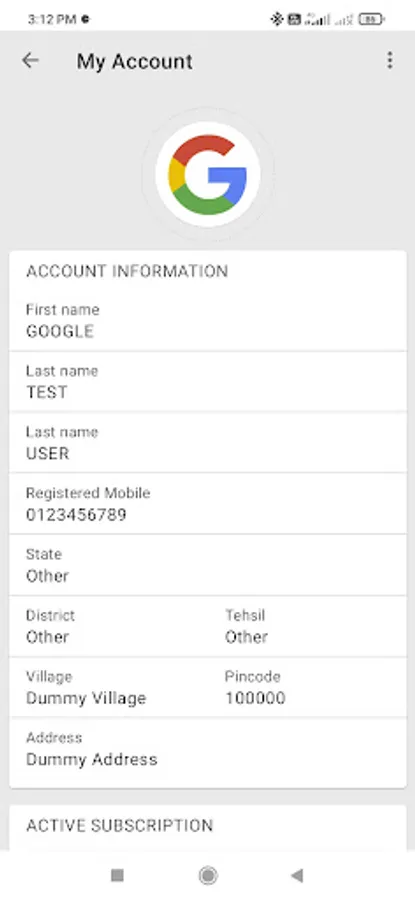This screenshot has width=415, height=900.
Task: Open the District Other field
Action: point(109,626)
